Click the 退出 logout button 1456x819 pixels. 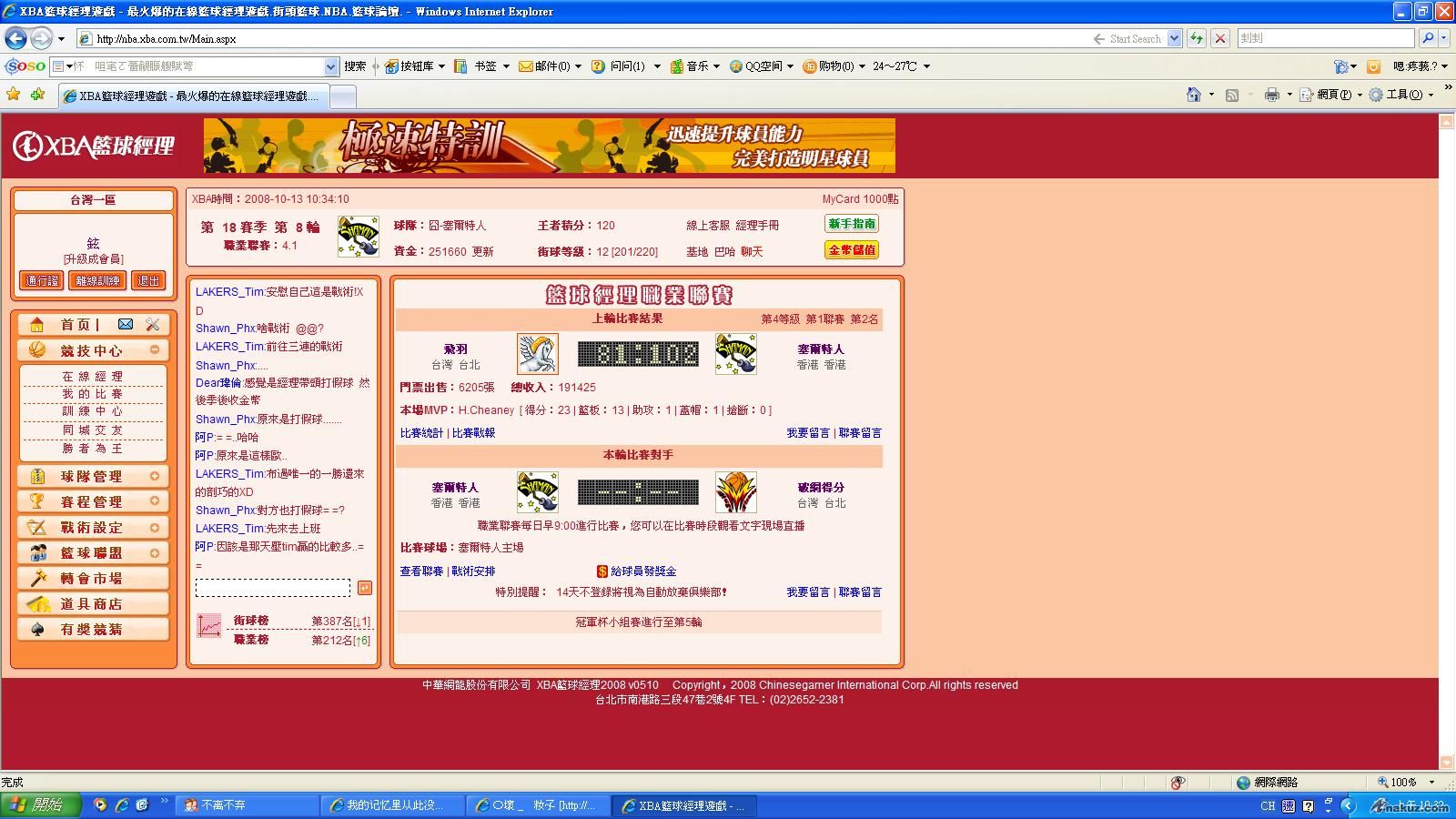click(x=148, y=281)
